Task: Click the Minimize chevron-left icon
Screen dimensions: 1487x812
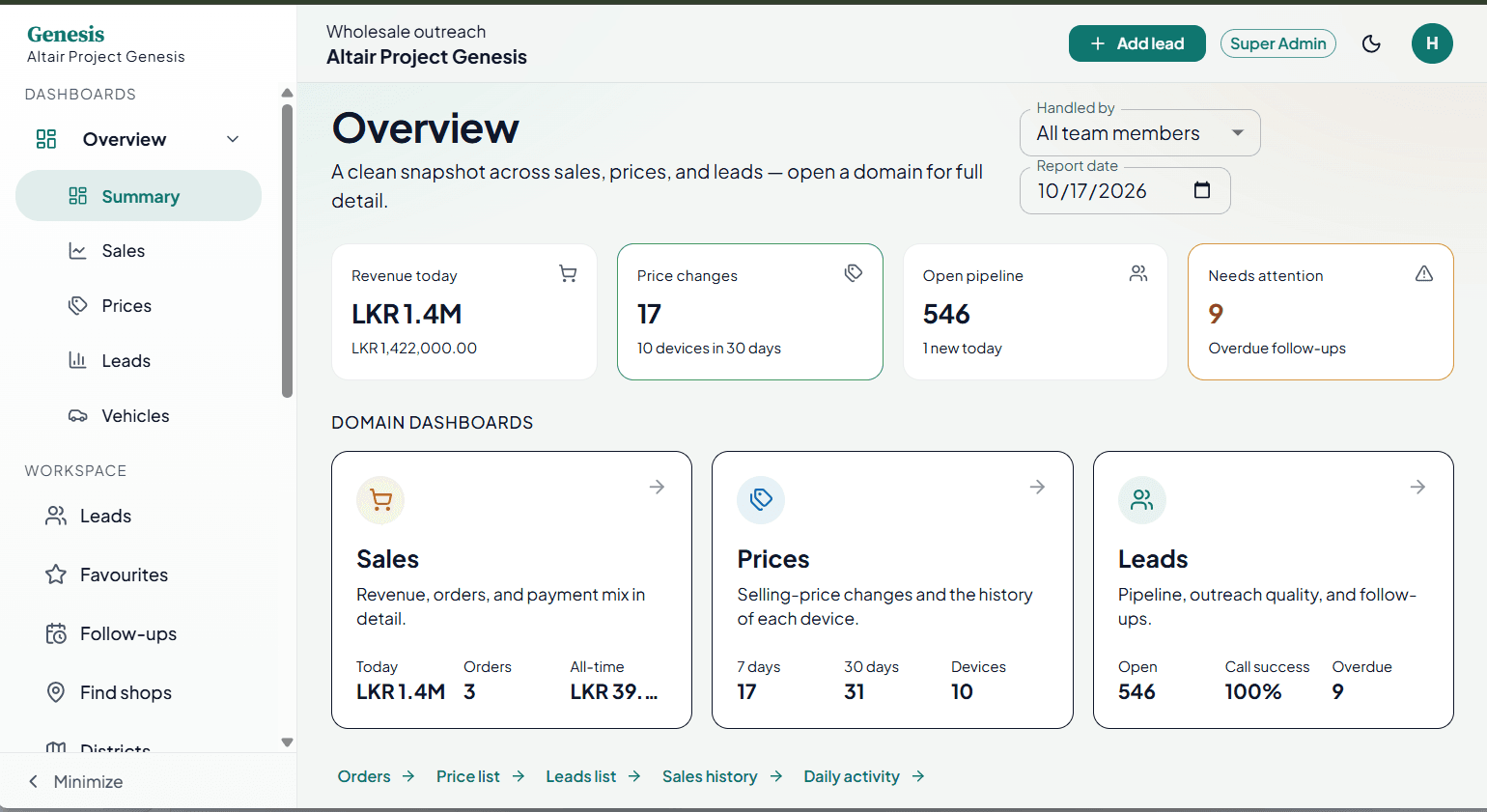Action: point(34,782)
